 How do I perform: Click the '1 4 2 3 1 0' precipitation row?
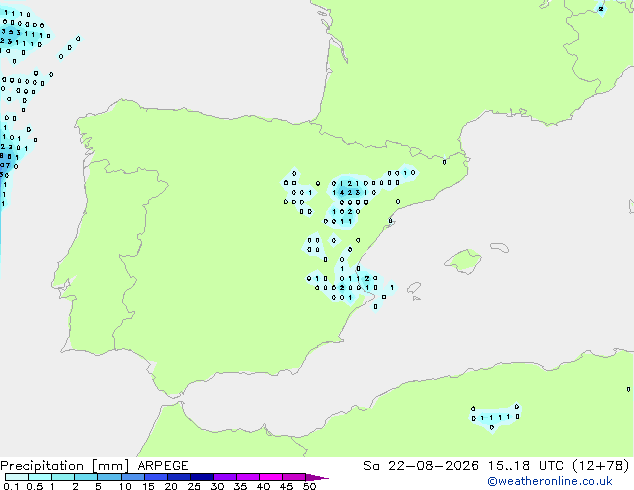coord(354,193)
